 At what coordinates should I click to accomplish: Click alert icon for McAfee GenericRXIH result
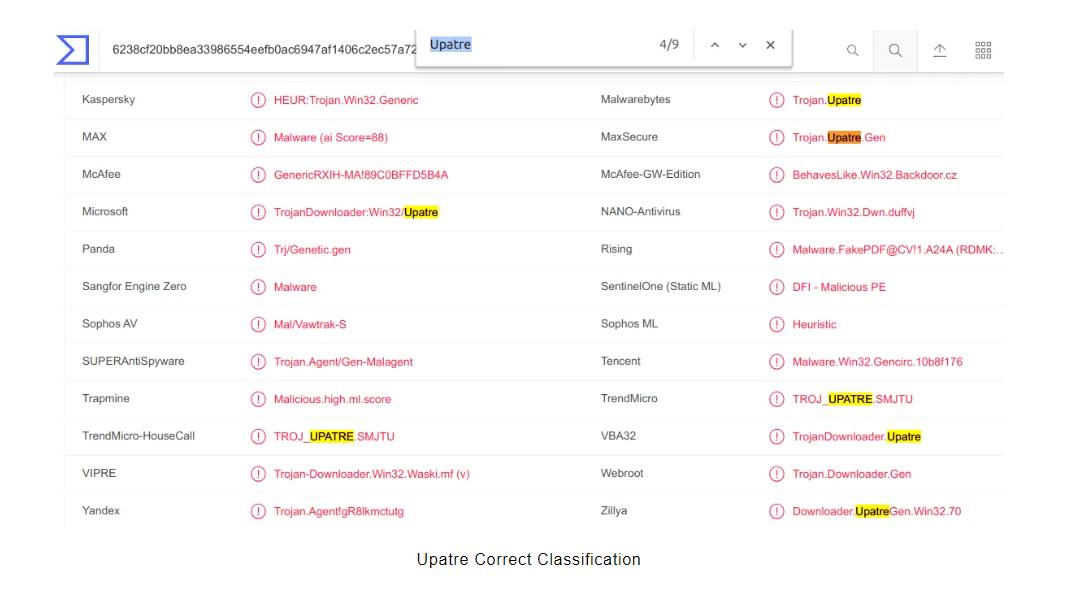point(258,175)
